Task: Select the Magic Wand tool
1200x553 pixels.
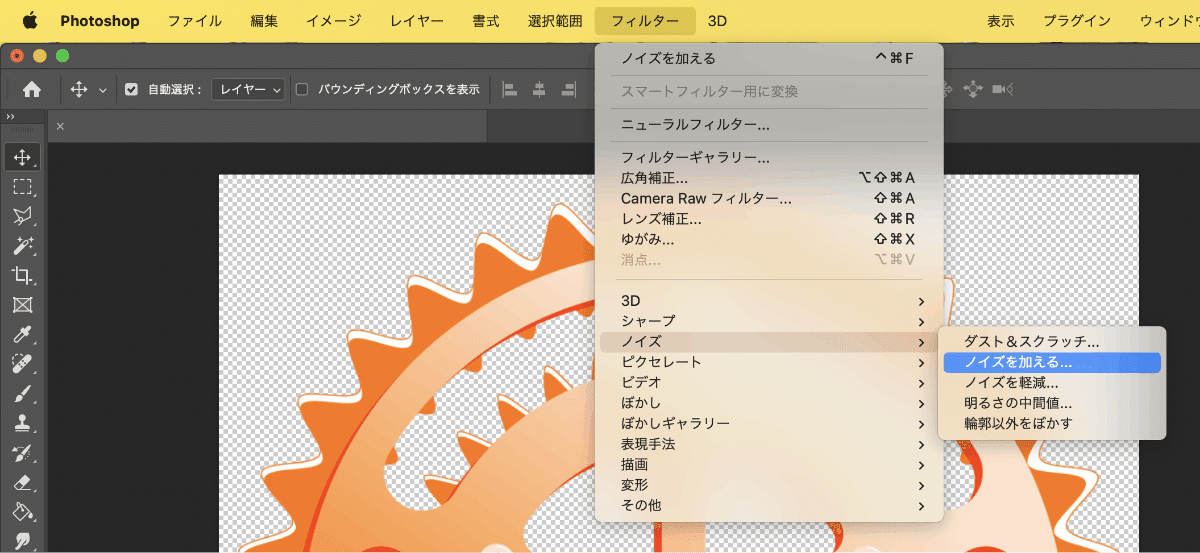Action: coord(22,246)
